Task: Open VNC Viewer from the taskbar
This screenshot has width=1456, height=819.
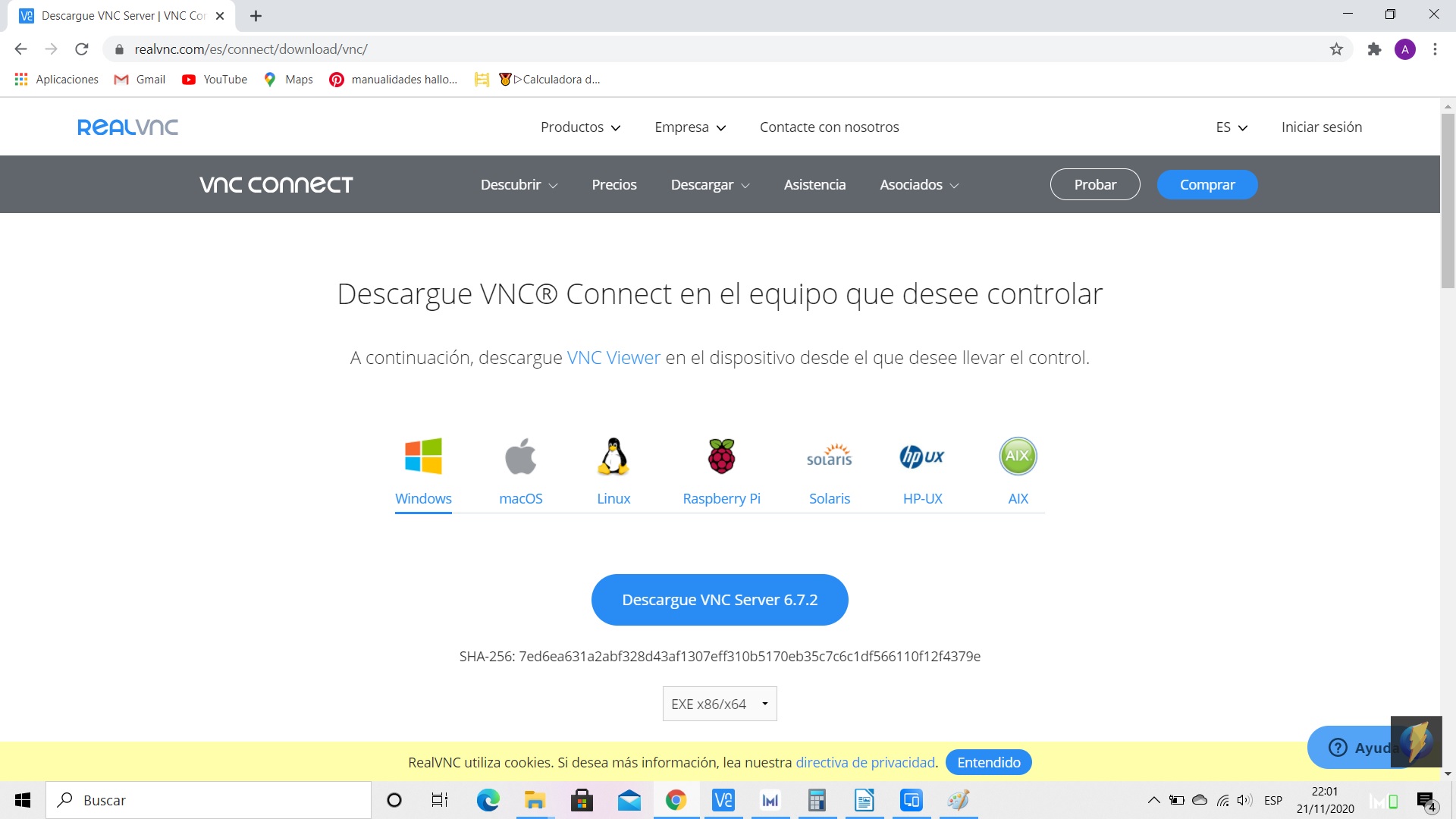Action: coord(723,800)
